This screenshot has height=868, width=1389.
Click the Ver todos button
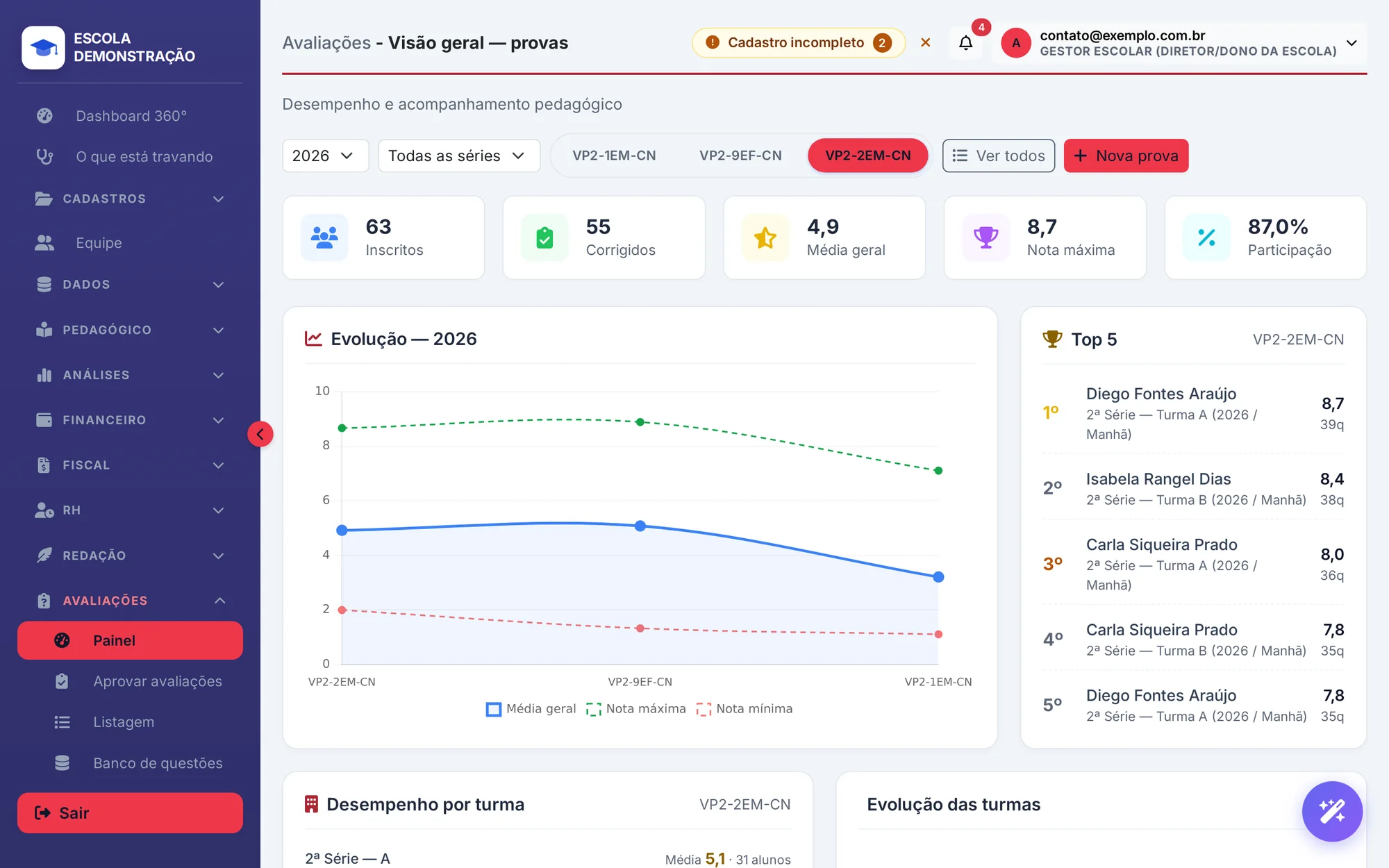click(x=998, y=156)
